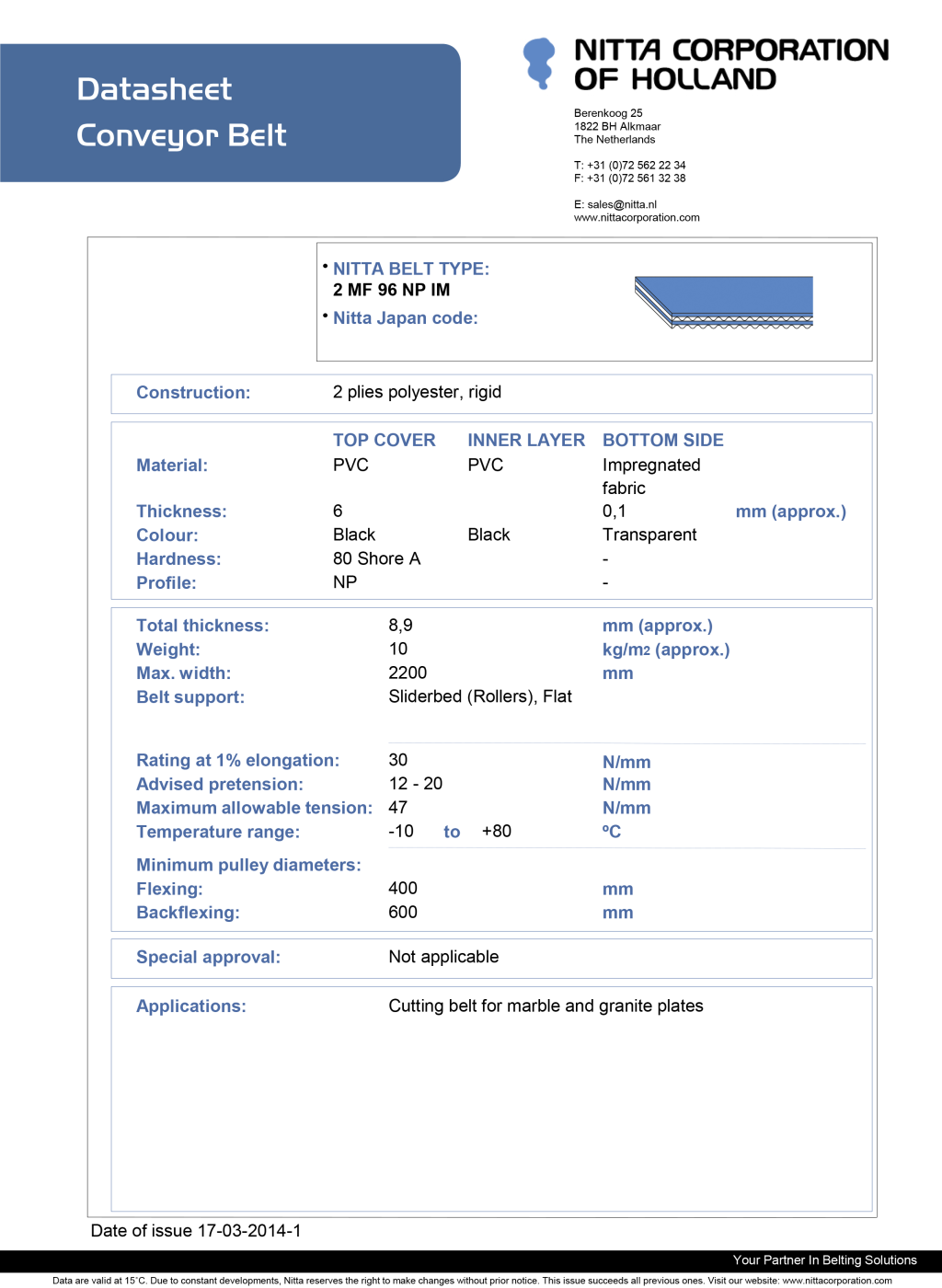Select top cover thickness value "6"
Screen dimensions: 942x1288
coord(338,512)
